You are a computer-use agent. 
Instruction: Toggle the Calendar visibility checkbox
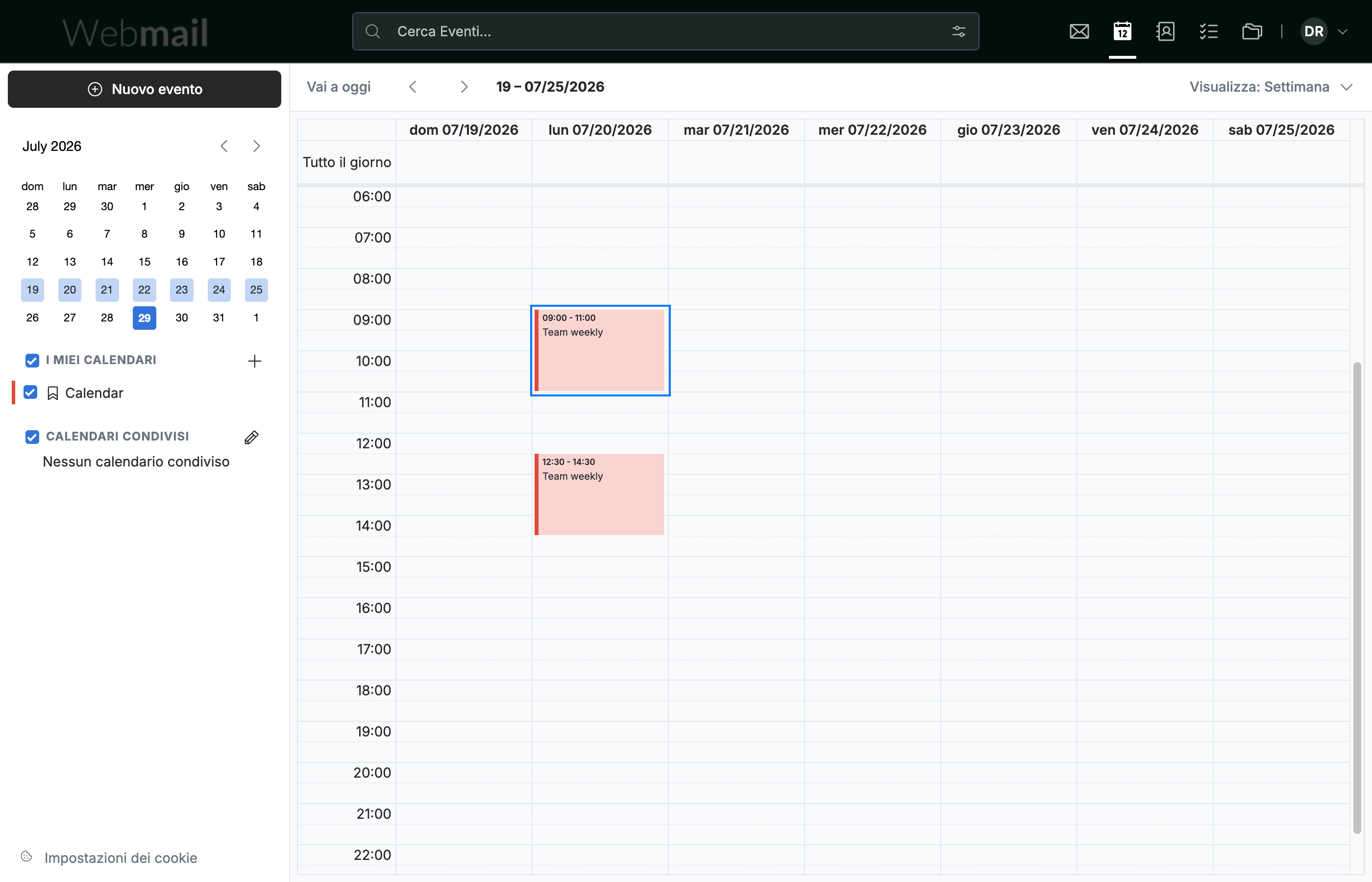pyautogui.click(x=30, y=392)
